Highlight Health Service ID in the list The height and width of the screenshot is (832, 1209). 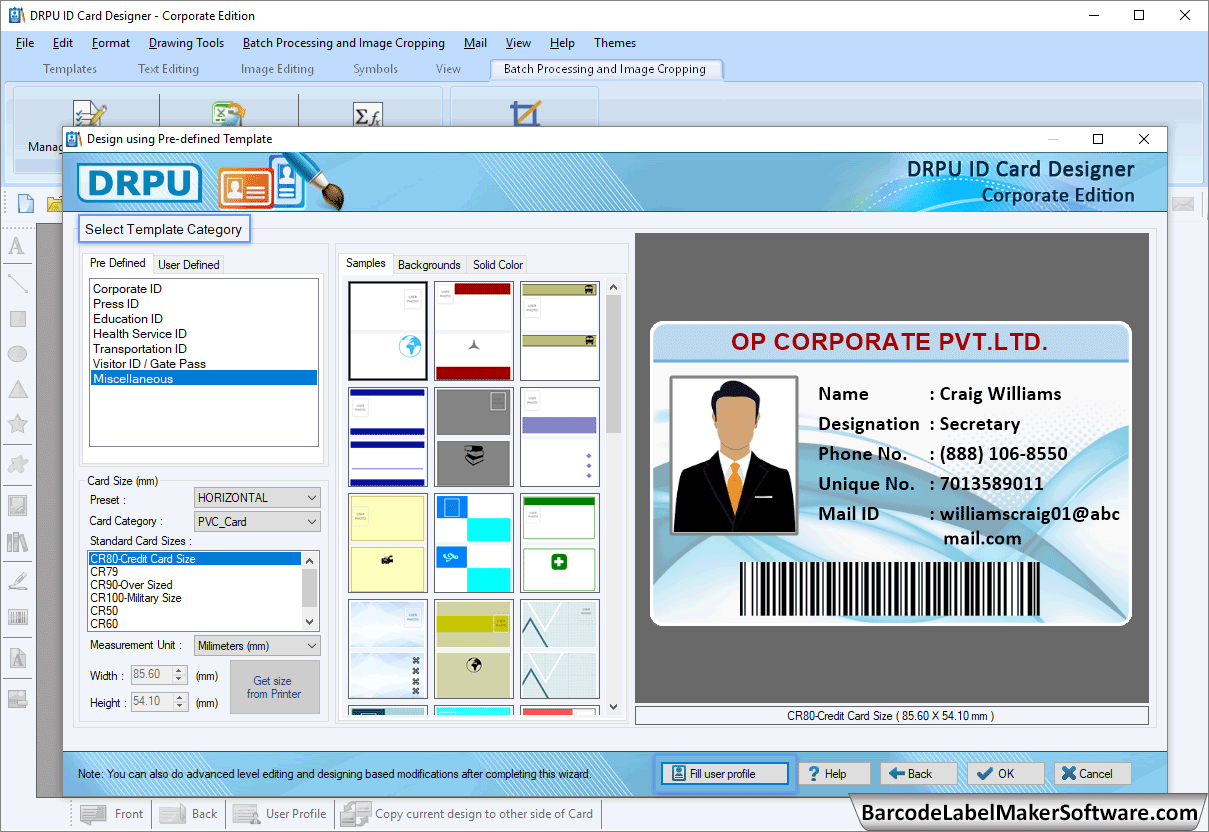139,333
